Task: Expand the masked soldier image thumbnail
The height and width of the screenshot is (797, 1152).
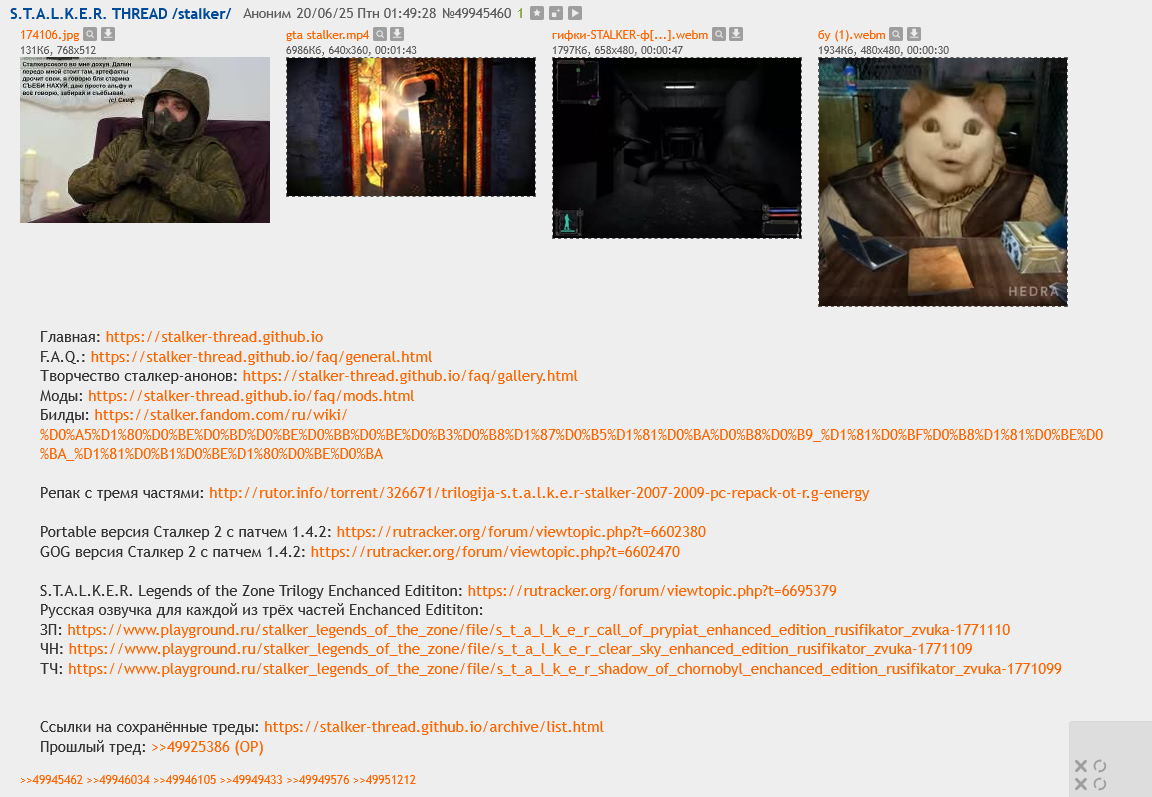Action: (x=145, y=140)
